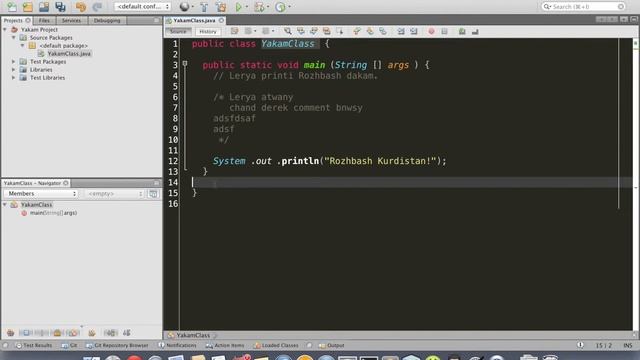Click the Uncomment icon in editor toolbar
The height and width of the screenshot is (360, 640).
click(475, 31)
